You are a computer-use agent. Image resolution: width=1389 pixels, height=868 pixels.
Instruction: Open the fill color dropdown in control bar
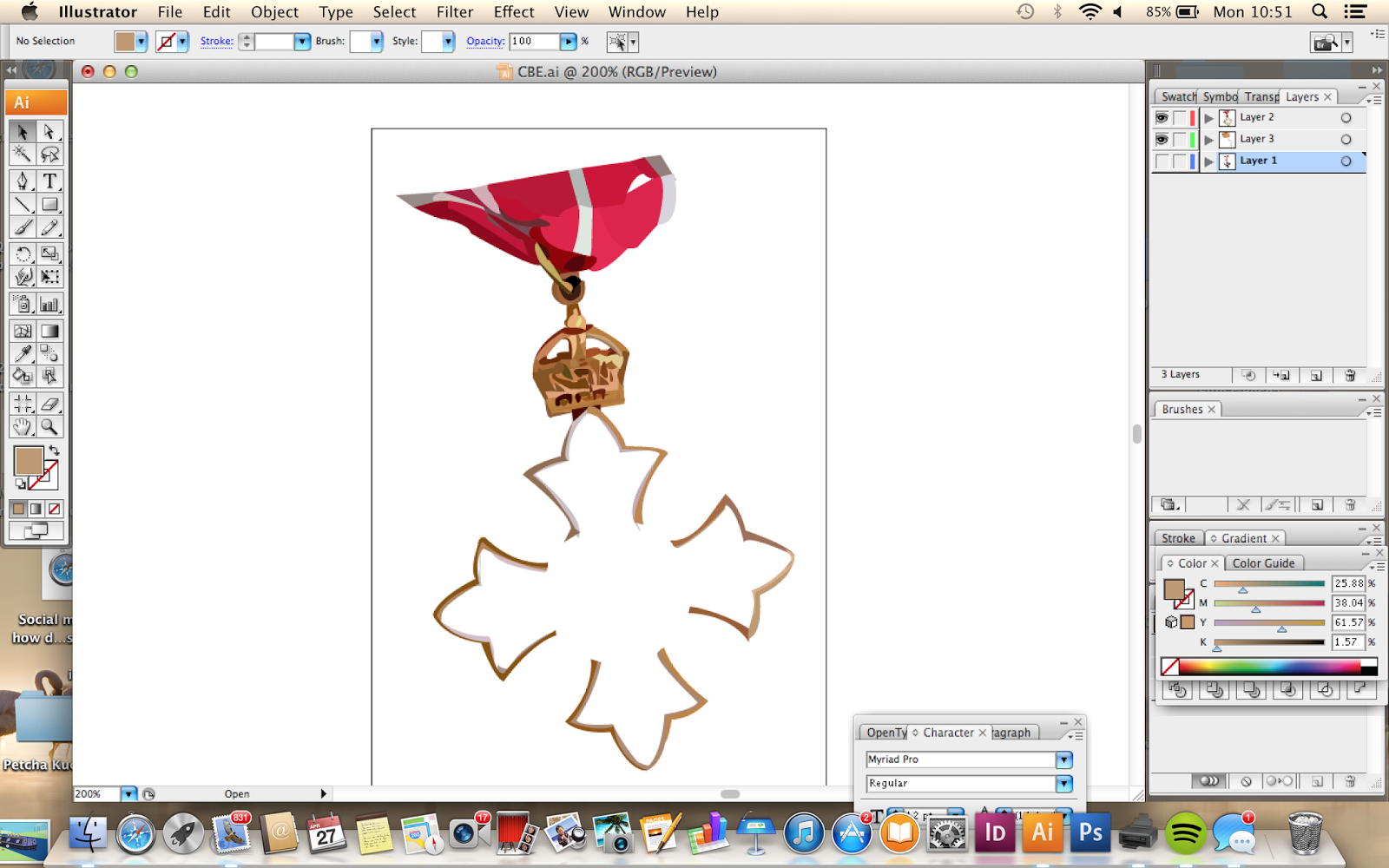pos(141,41)
